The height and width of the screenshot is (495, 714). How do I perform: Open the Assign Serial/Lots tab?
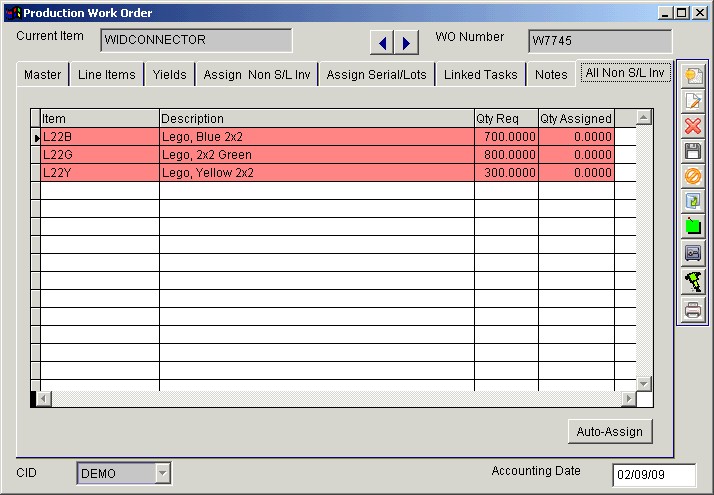point(376,75)
